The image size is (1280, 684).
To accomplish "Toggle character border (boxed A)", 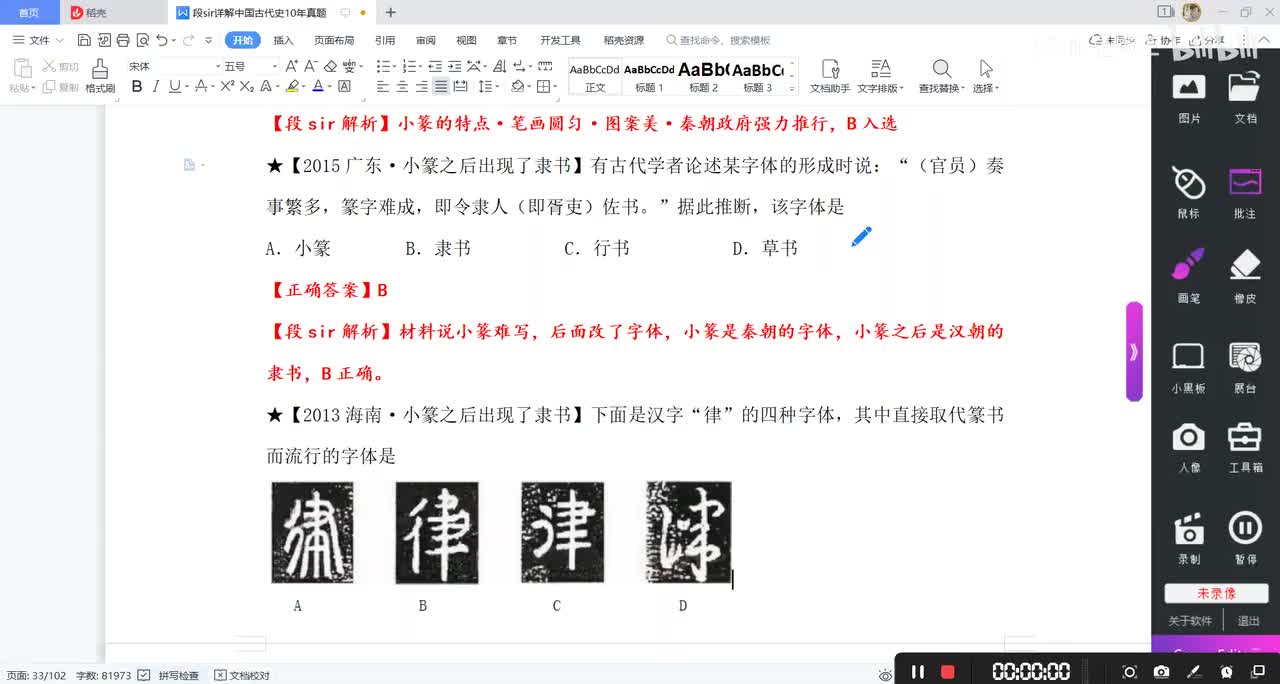I will (x=344, y=87).
